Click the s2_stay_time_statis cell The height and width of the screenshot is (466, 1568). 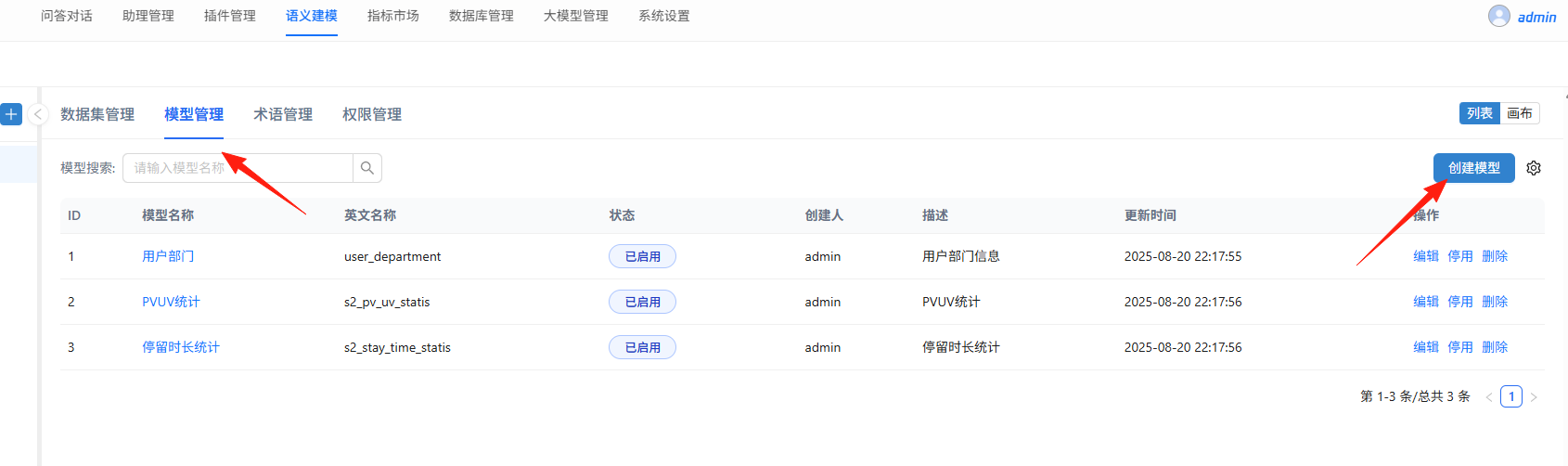[397, 347]
